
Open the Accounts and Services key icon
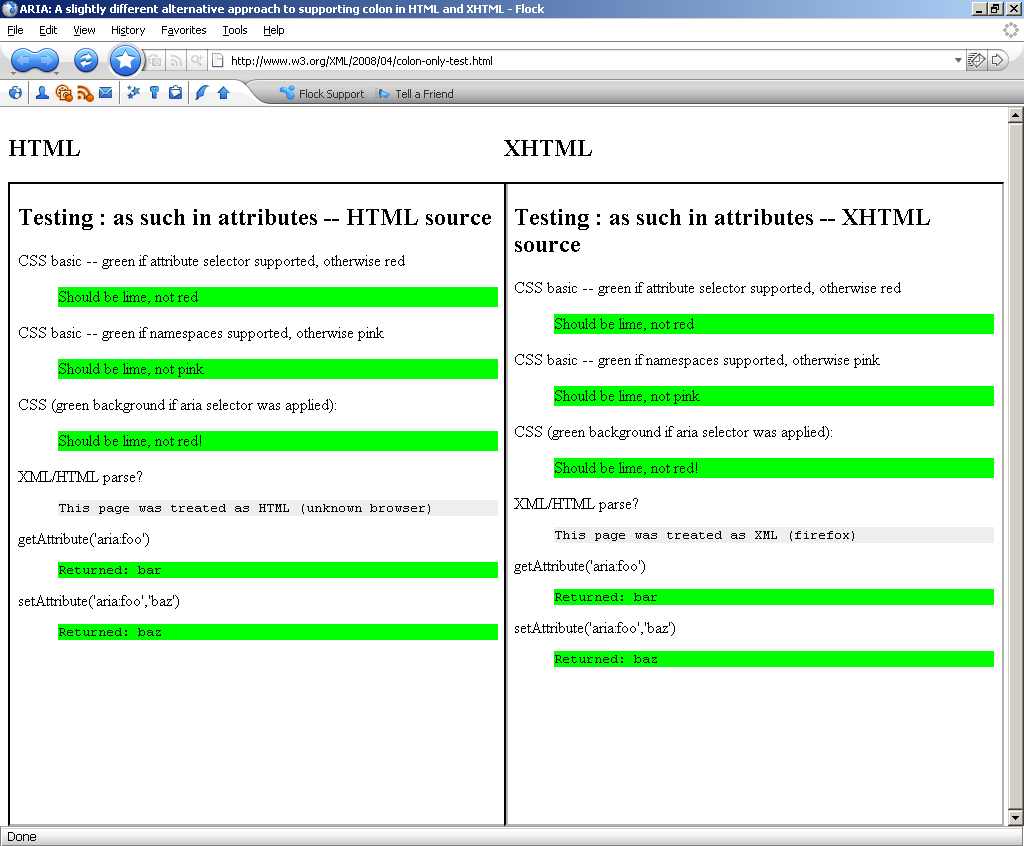[x=154, y=93]
